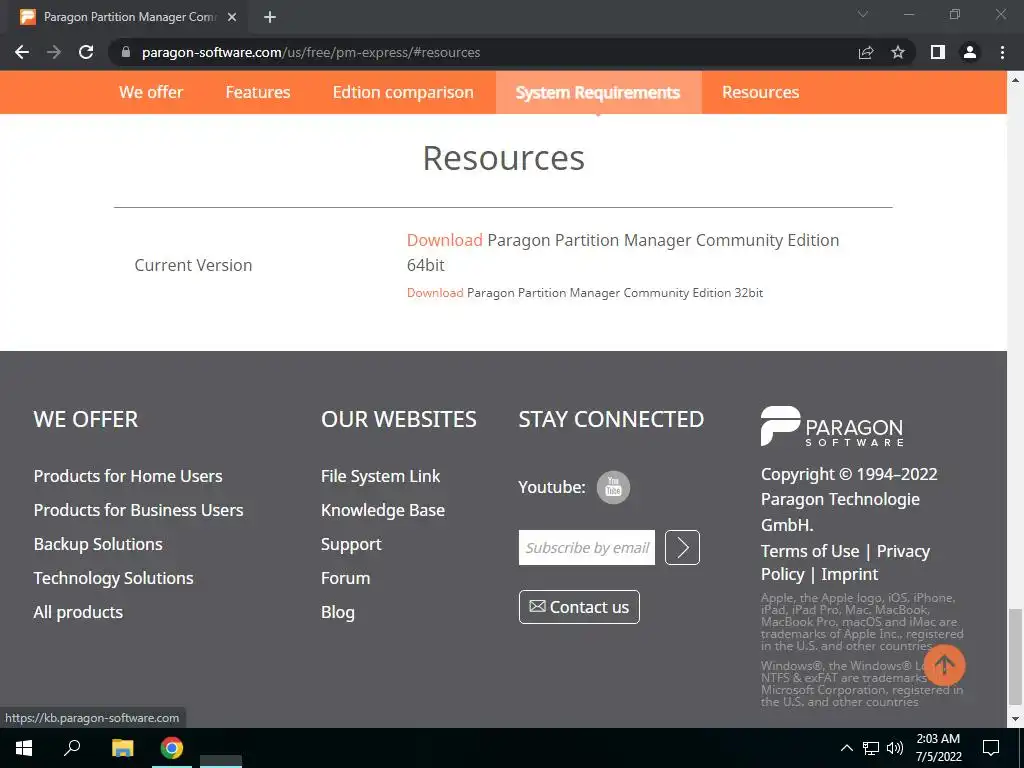Image resolution: width=1024 pixels, height=768 pixels.
Task: Open the Terms of Use link
Action: click(x=810, y=551)
